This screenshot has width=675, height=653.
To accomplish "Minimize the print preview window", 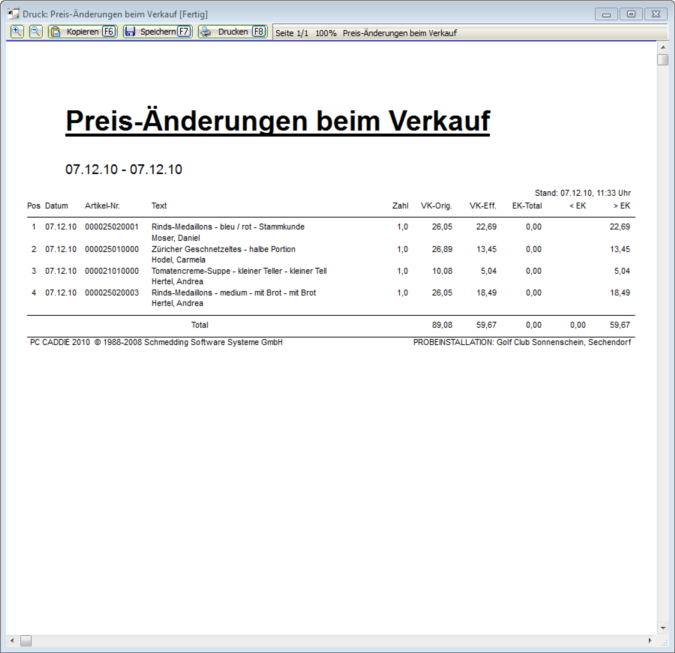I will [x=607, y=14].
